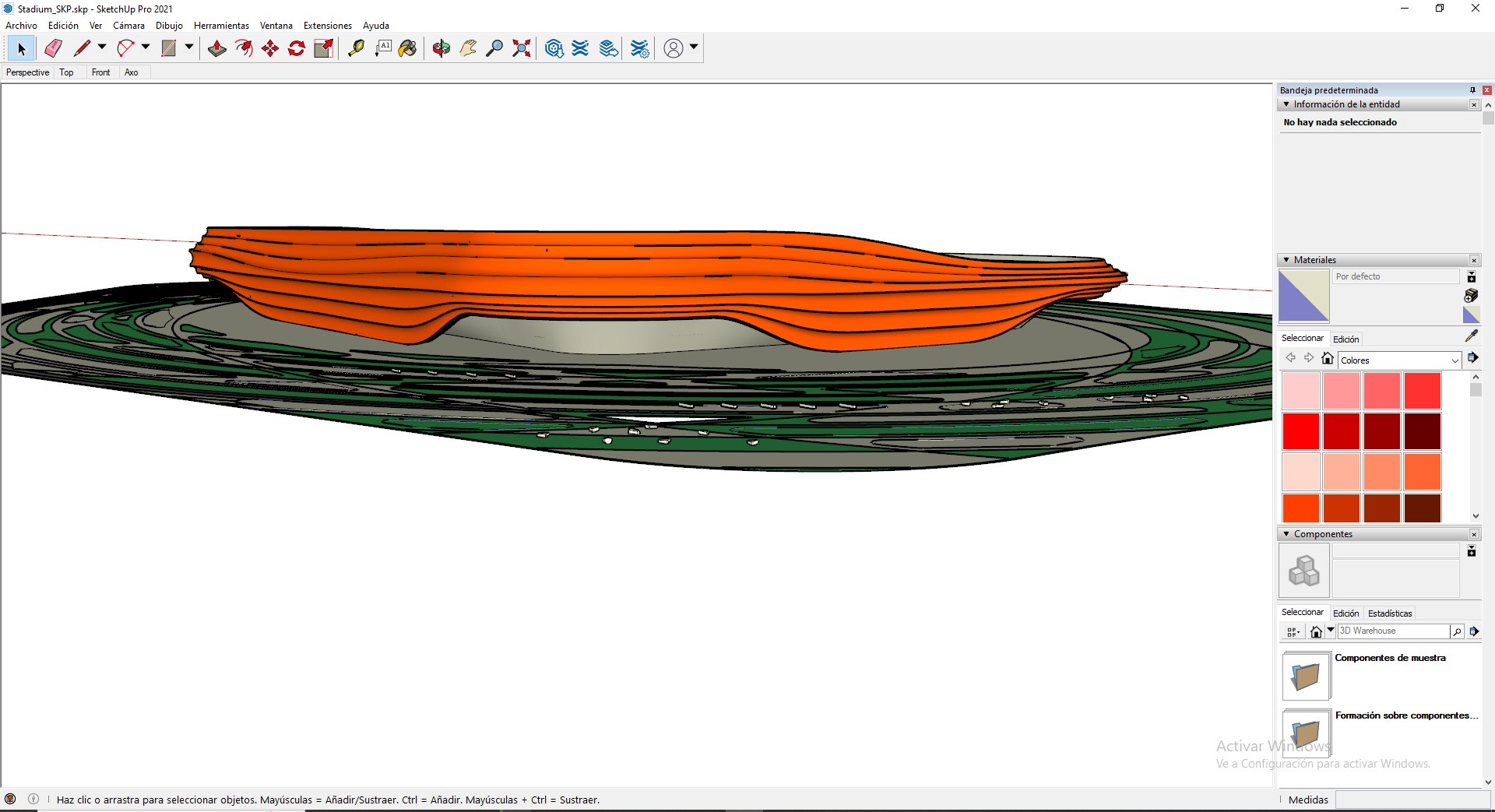This screenshot has height=812, width=1495.
Task: Switch to Estadísticas tab in Componentes
Action: tap(1390, 613)
